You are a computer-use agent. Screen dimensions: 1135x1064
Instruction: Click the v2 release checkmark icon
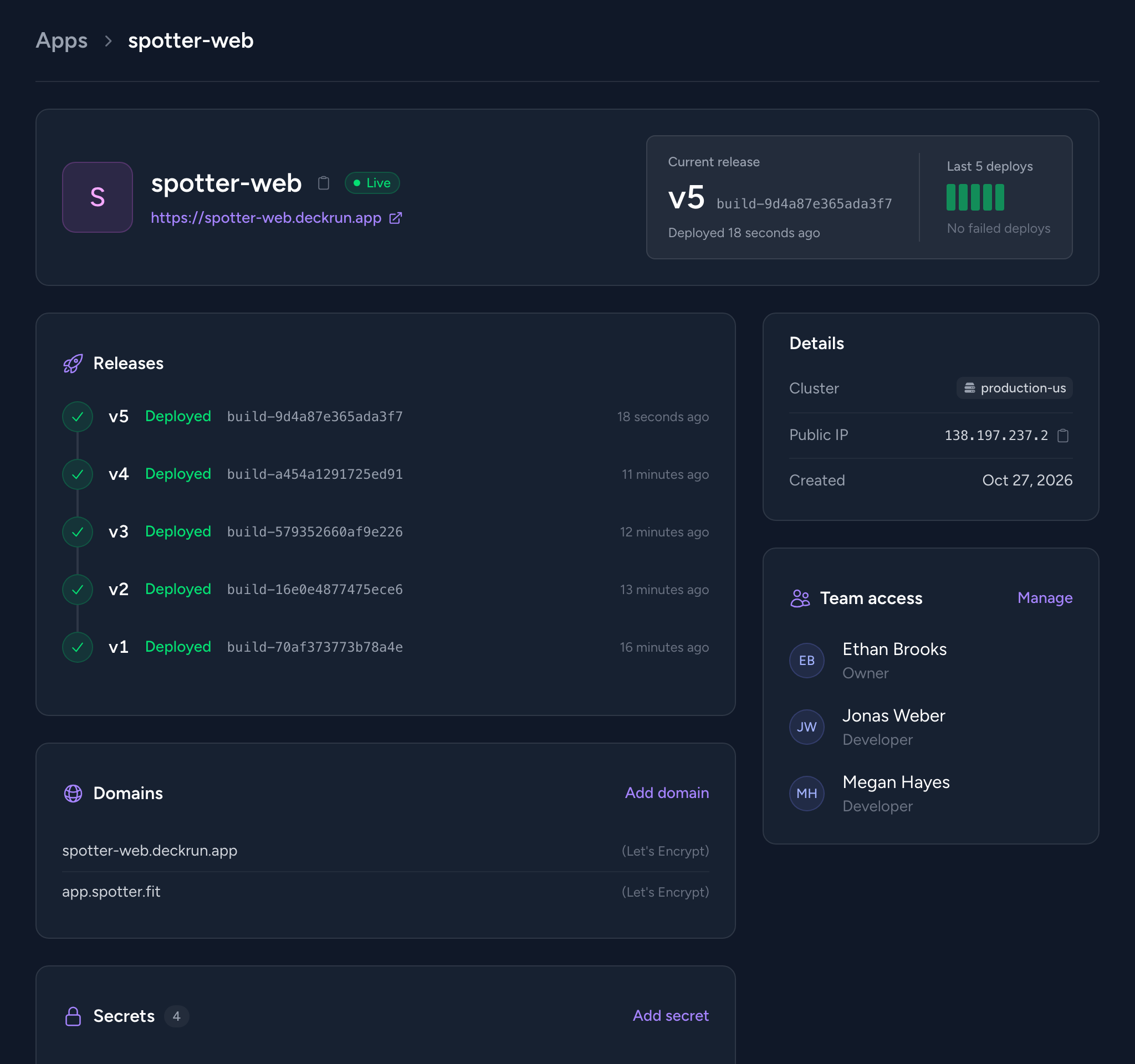point(78,590)
